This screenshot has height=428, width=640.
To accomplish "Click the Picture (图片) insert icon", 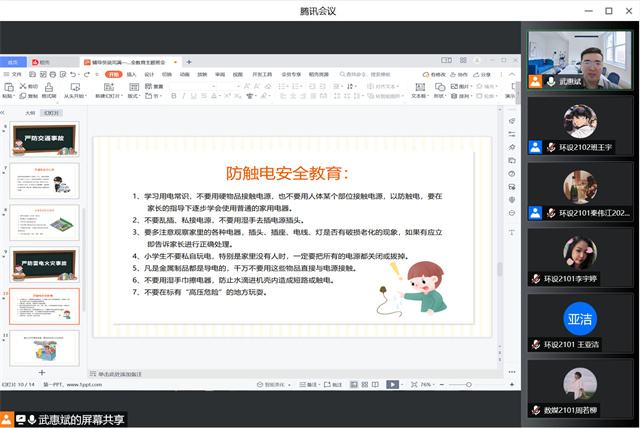I will click(x=454, y=86).
